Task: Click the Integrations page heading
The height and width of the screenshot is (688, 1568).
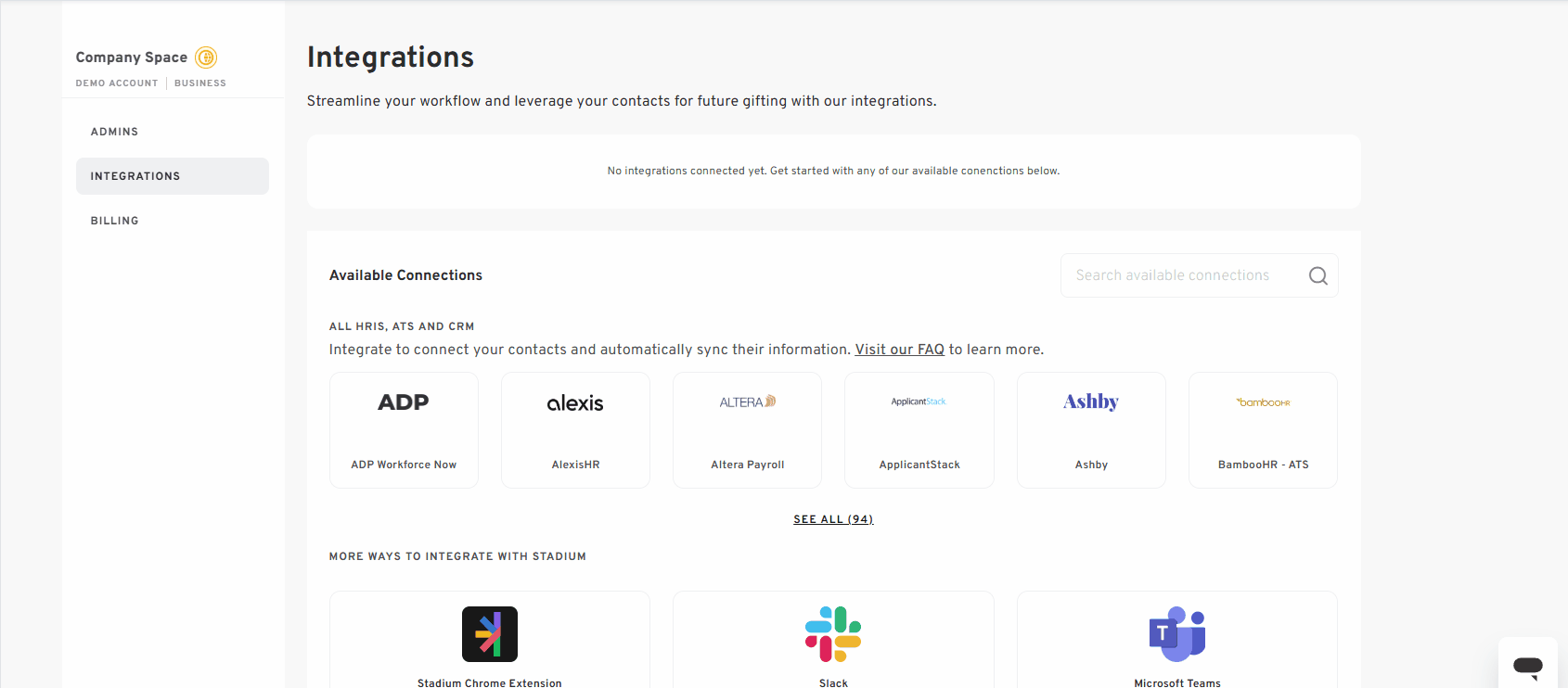Action: [x=391, y=57]
